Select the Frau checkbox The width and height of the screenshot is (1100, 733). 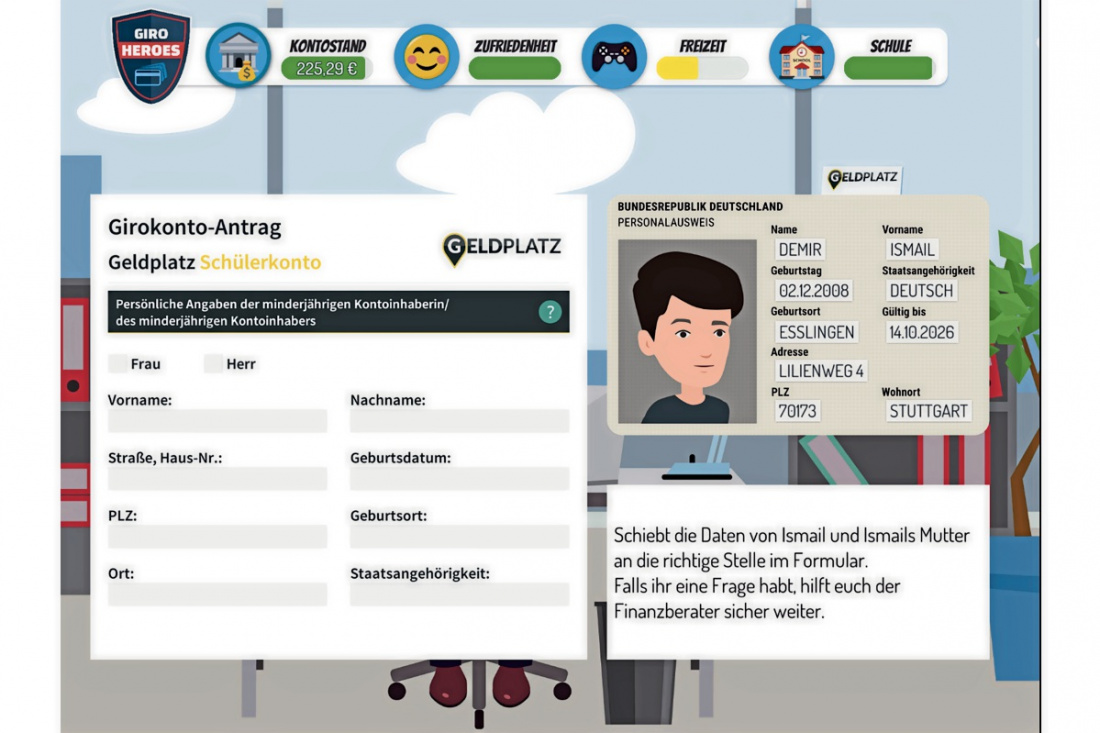[118, 364]
